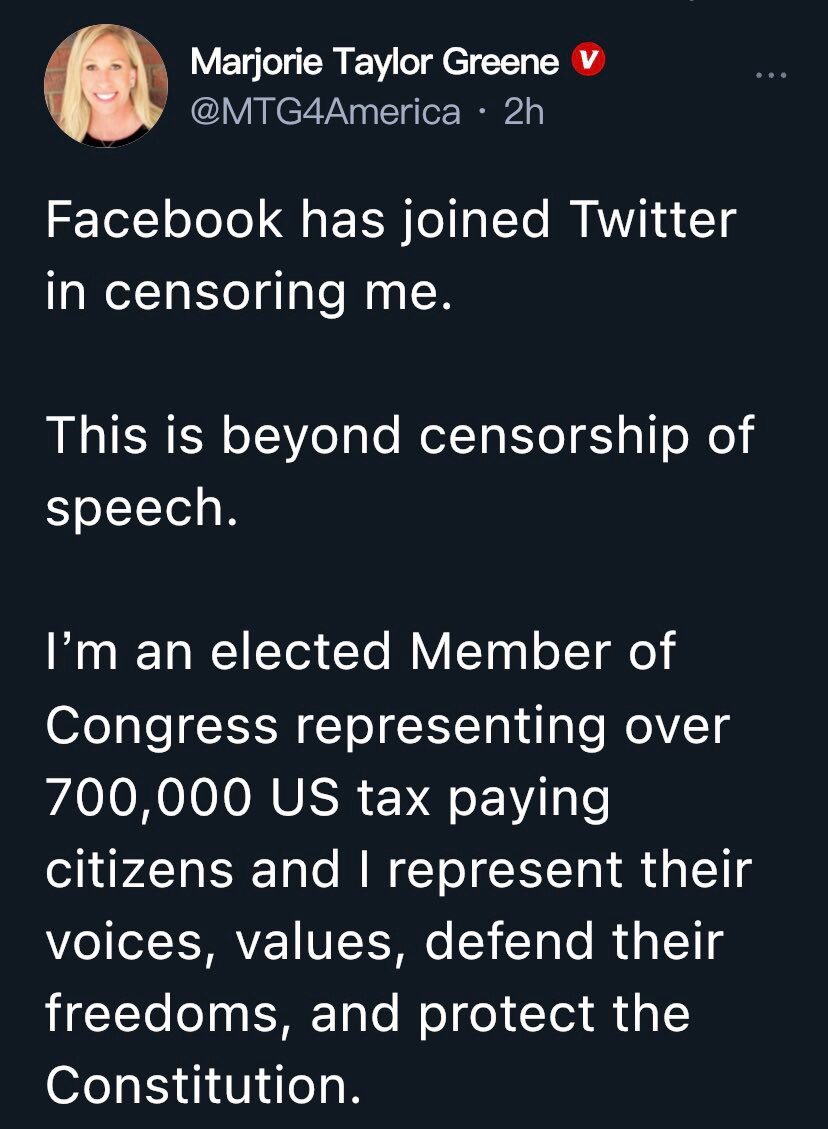Click the tweet body to view details

(x=400, y=650)
